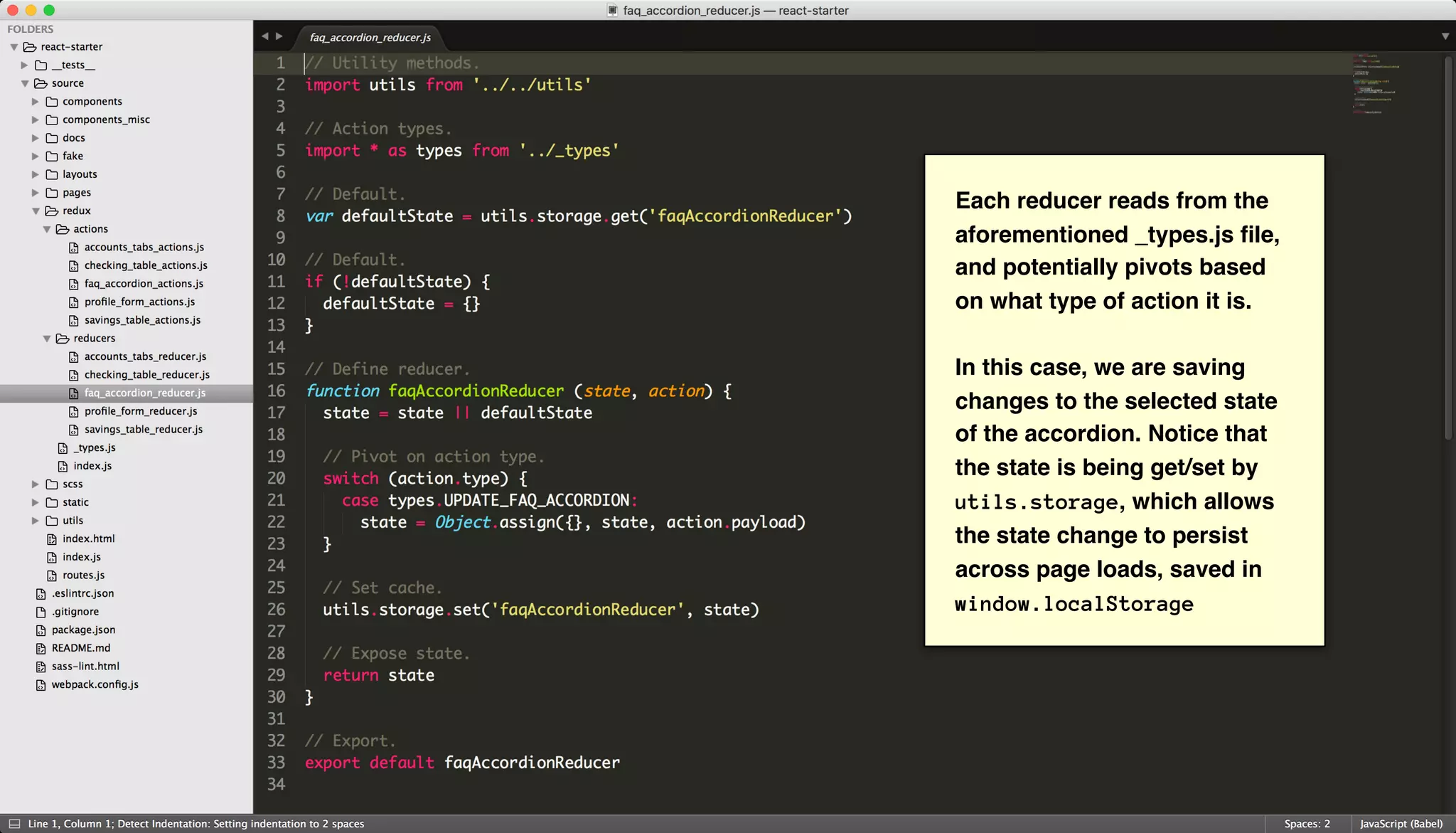The image size is (1456, 833).
Task: Click checking_table_reducer.js file icon
Action: 73,375
